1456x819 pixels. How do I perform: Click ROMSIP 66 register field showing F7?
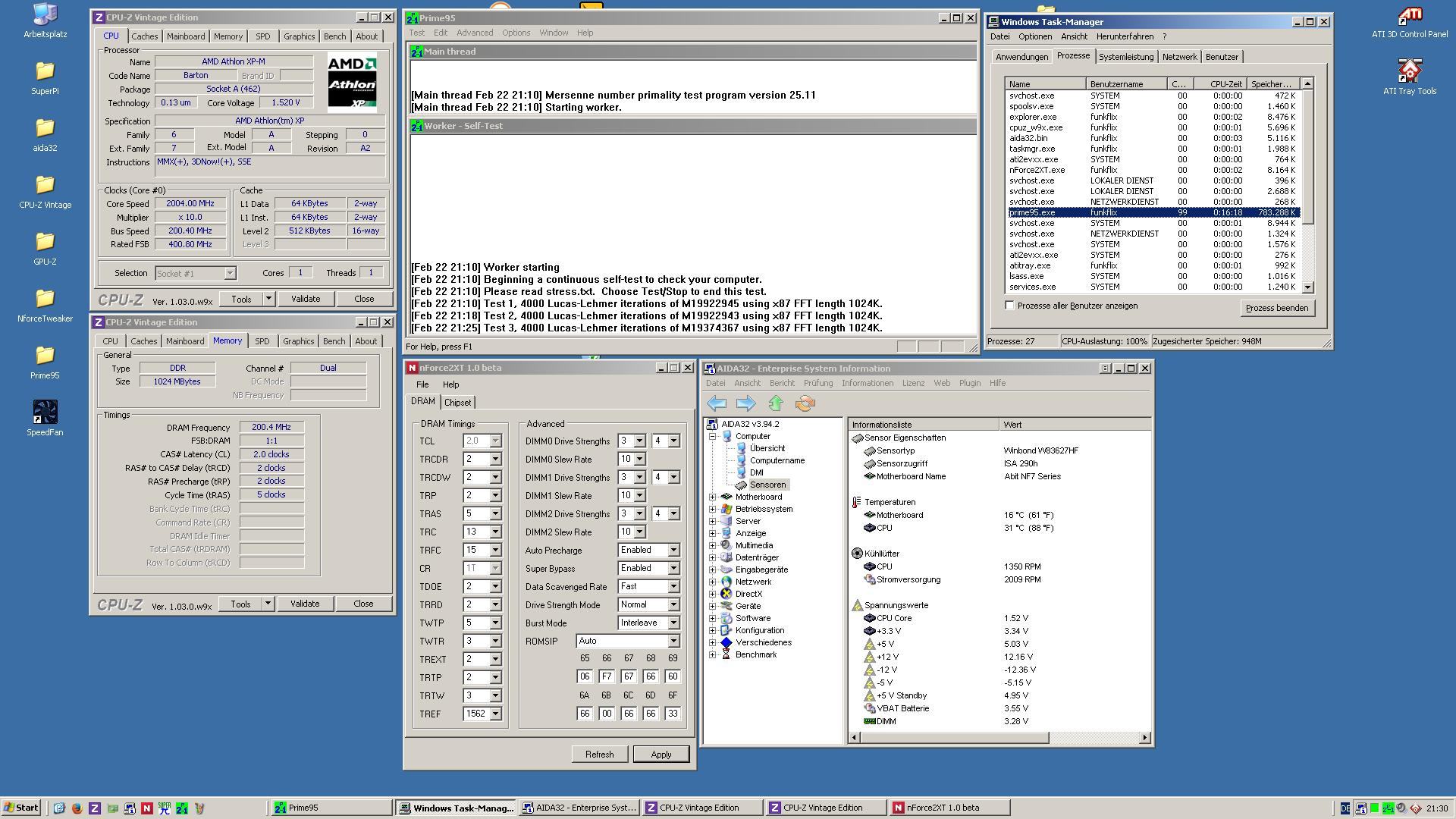[606, 676]
